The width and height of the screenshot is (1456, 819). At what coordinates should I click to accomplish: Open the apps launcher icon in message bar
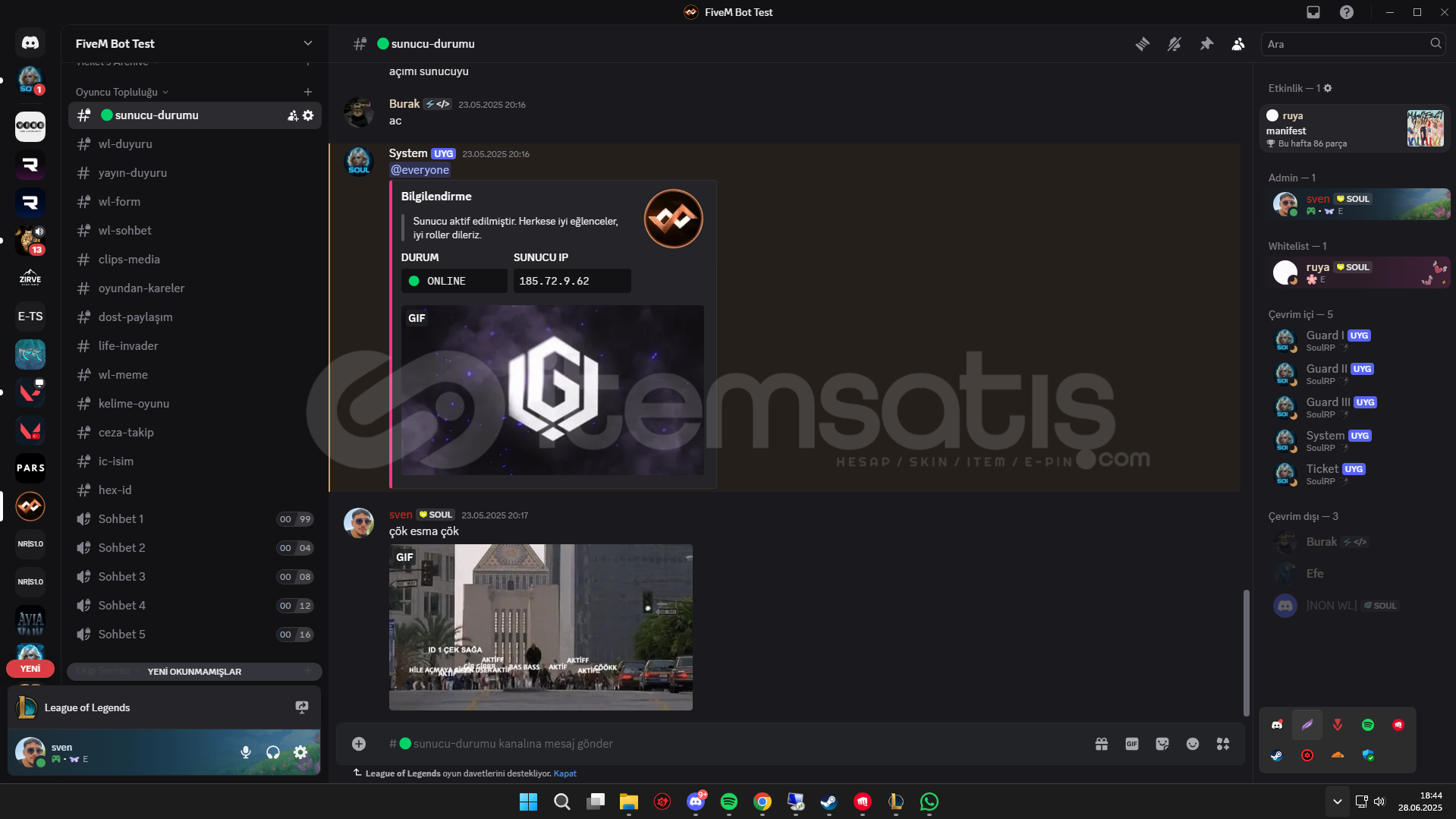point(1223,744)
